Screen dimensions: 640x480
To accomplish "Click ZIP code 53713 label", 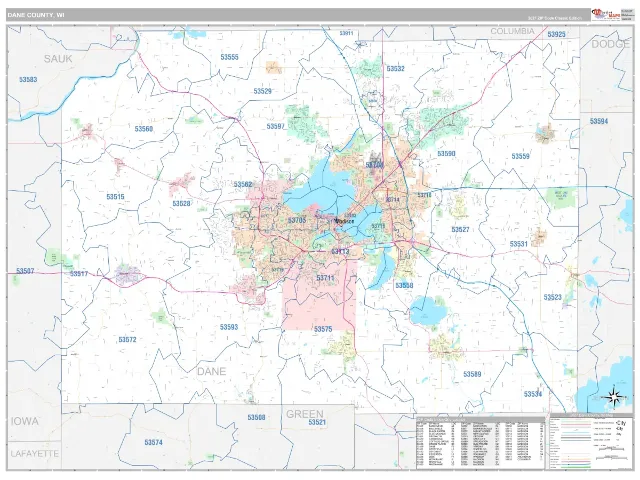I will pos(340,251).
